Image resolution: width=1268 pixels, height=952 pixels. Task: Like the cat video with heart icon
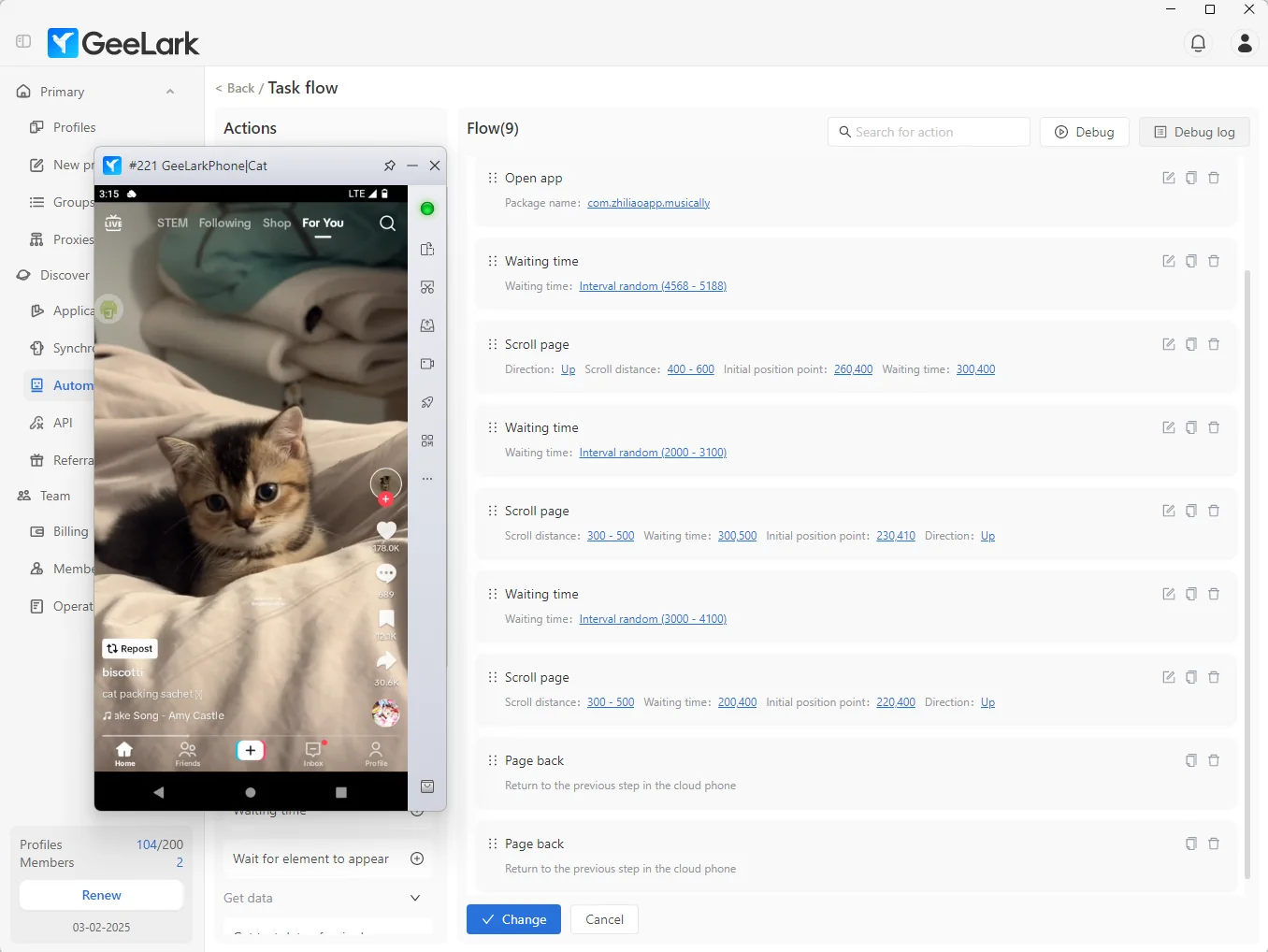tap(386, 531)
